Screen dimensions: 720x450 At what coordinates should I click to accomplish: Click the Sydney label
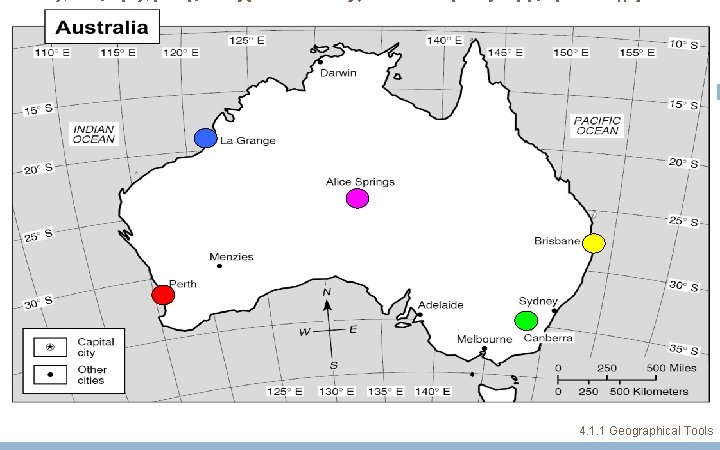pyautogui.click(x=538, y=301)
